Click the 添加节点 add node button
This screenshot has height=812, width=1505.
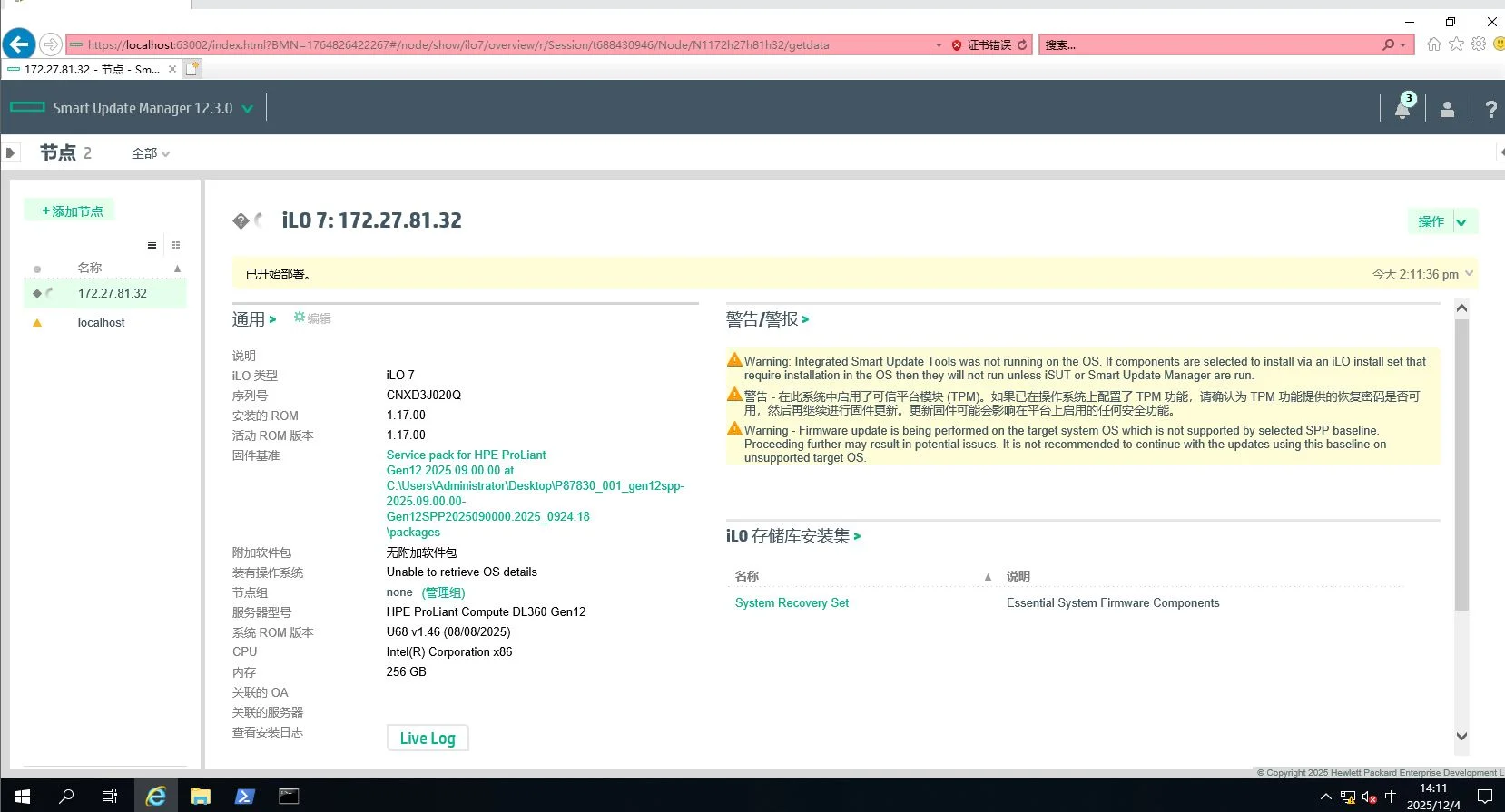pyautogui.click(x=72, y=211)
